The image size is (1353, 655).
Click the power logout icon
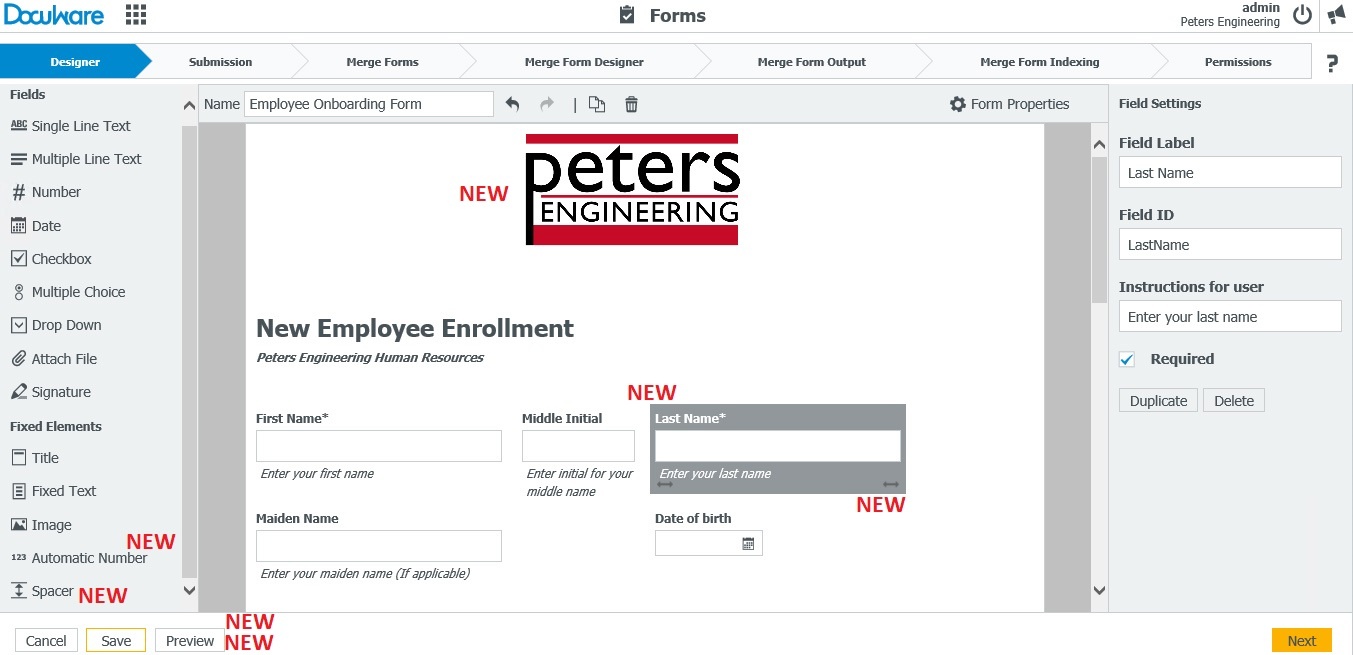point(1302,15)
